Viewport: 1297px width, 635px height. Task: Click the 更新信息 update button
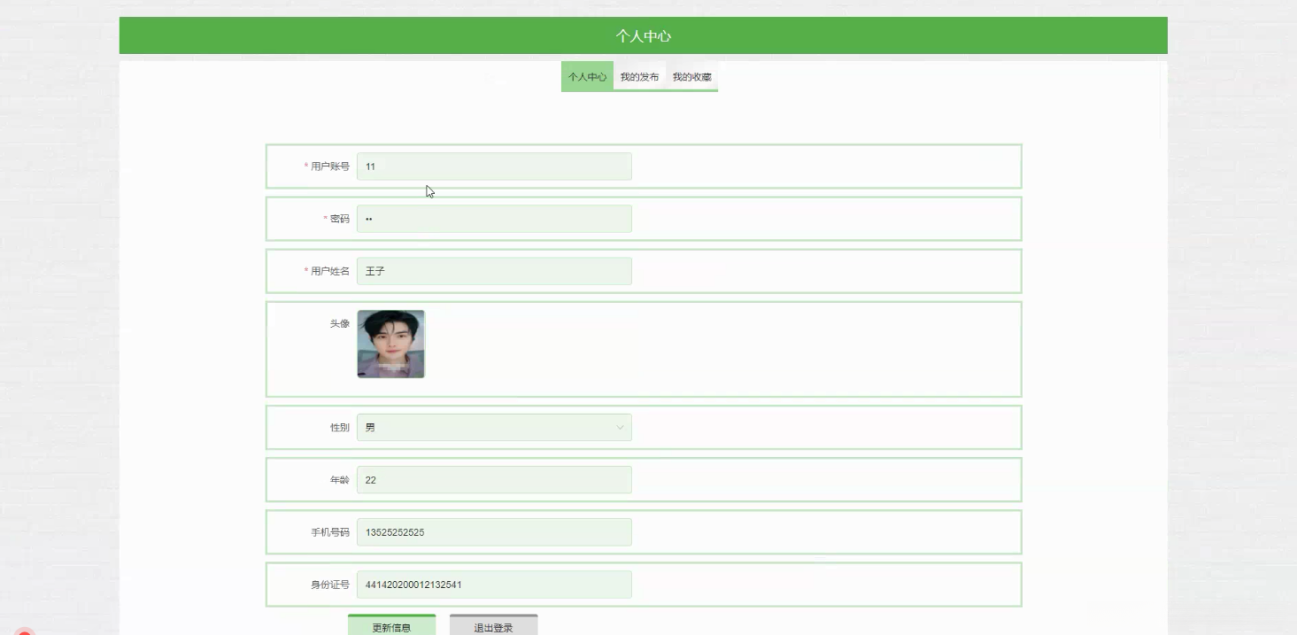pyautogui.click(x=392, y=625)
